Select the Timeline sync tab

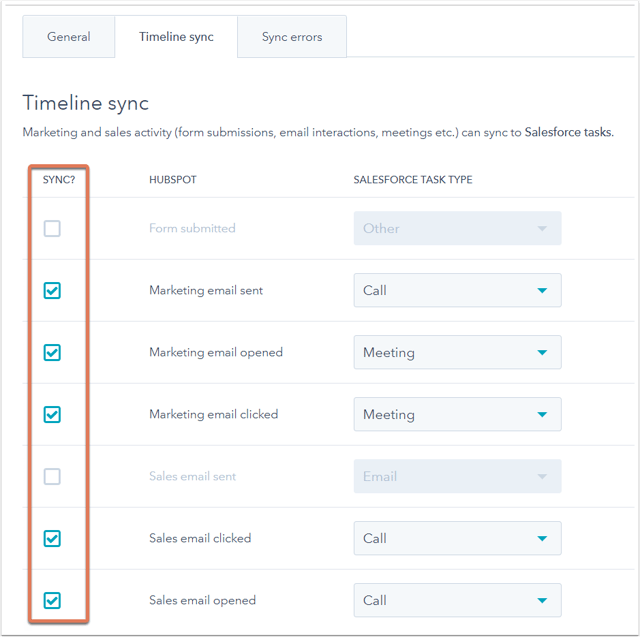click(176, 37)
